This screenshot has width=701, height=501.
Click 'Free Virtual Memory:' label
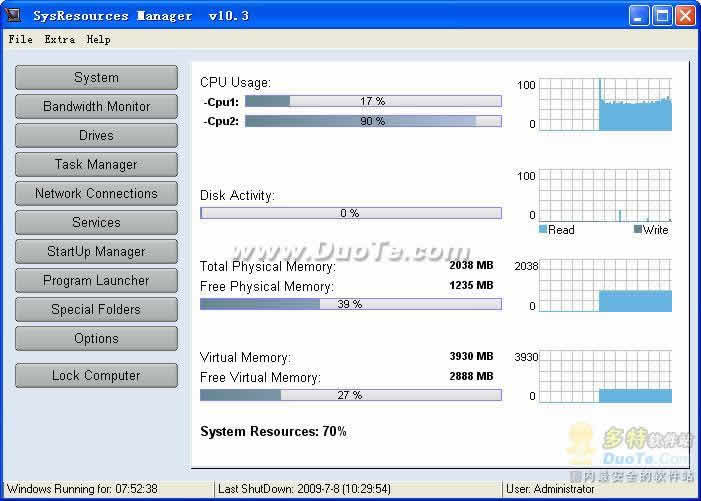click(260, 378)
